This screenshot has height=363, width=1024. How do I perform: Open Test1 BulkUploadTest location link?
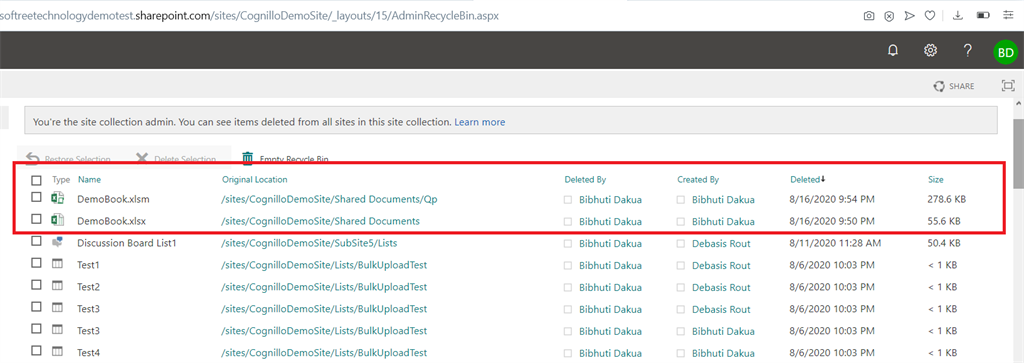point(325,266)
